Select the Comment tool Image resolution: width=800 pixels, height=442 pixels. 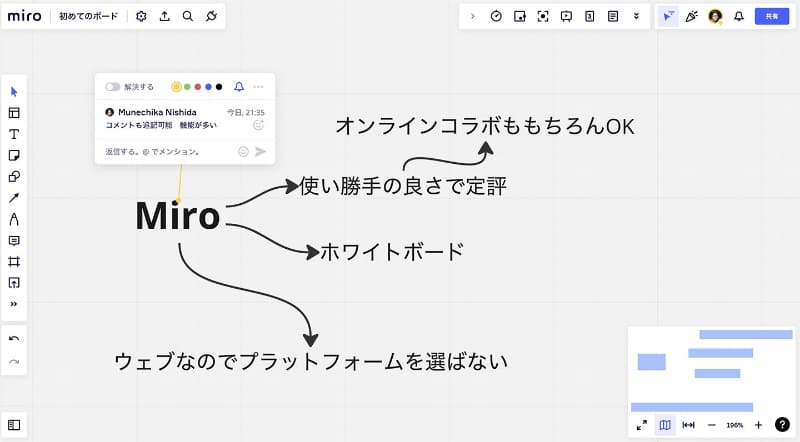click(14, 240)
